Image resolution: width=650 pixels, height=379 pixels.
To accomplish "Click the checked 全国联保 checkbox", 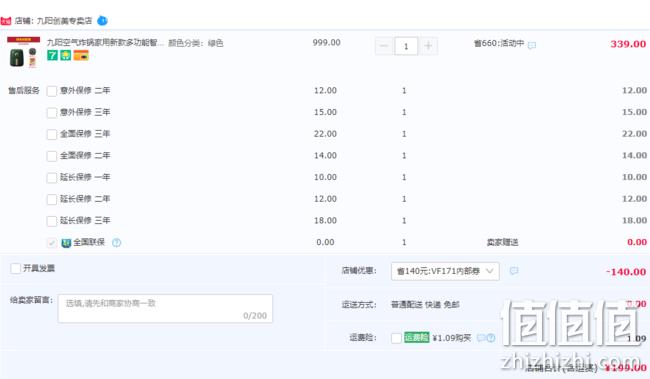I will (52, 243).
